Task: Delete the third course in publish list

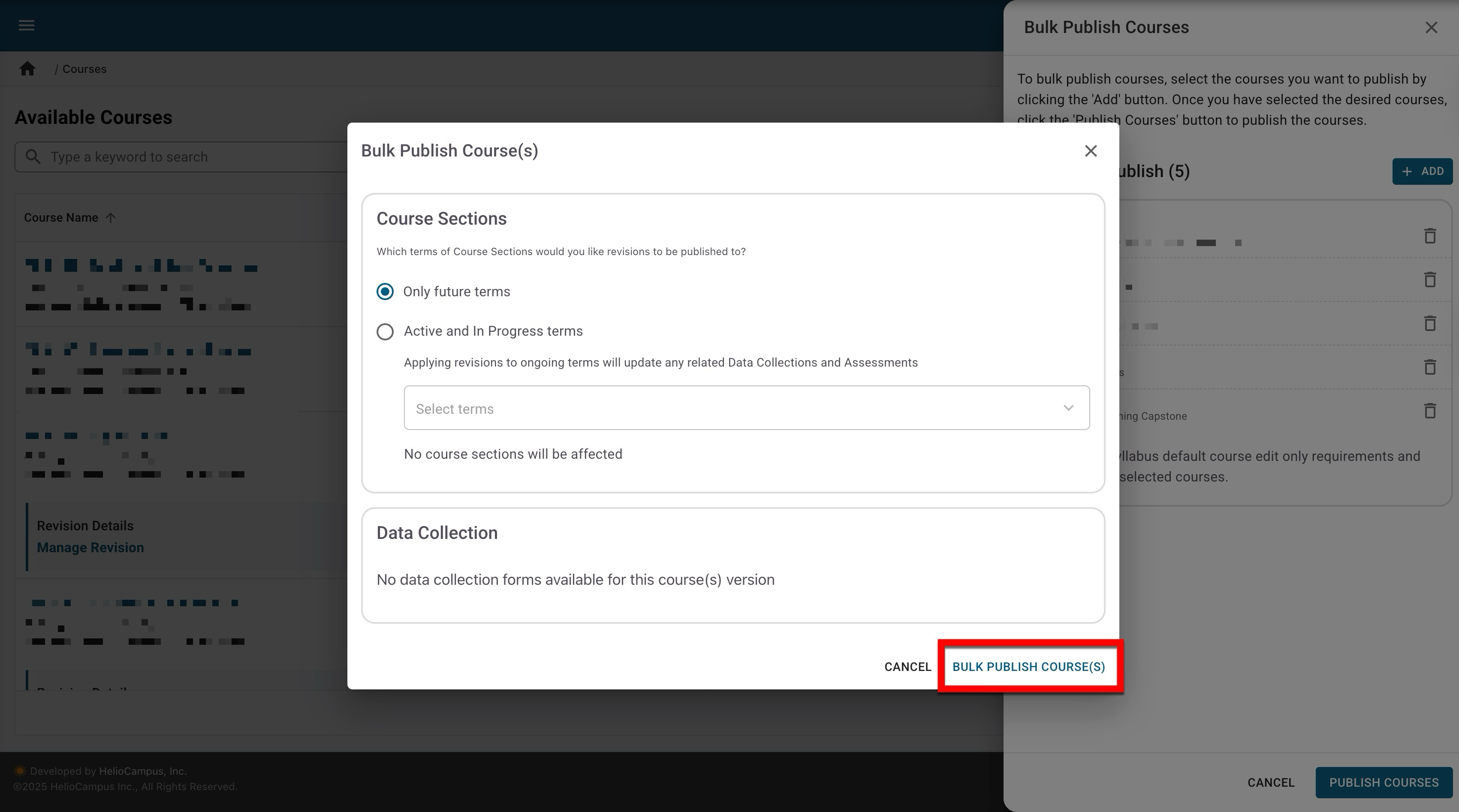Action: pos(1429,323)
